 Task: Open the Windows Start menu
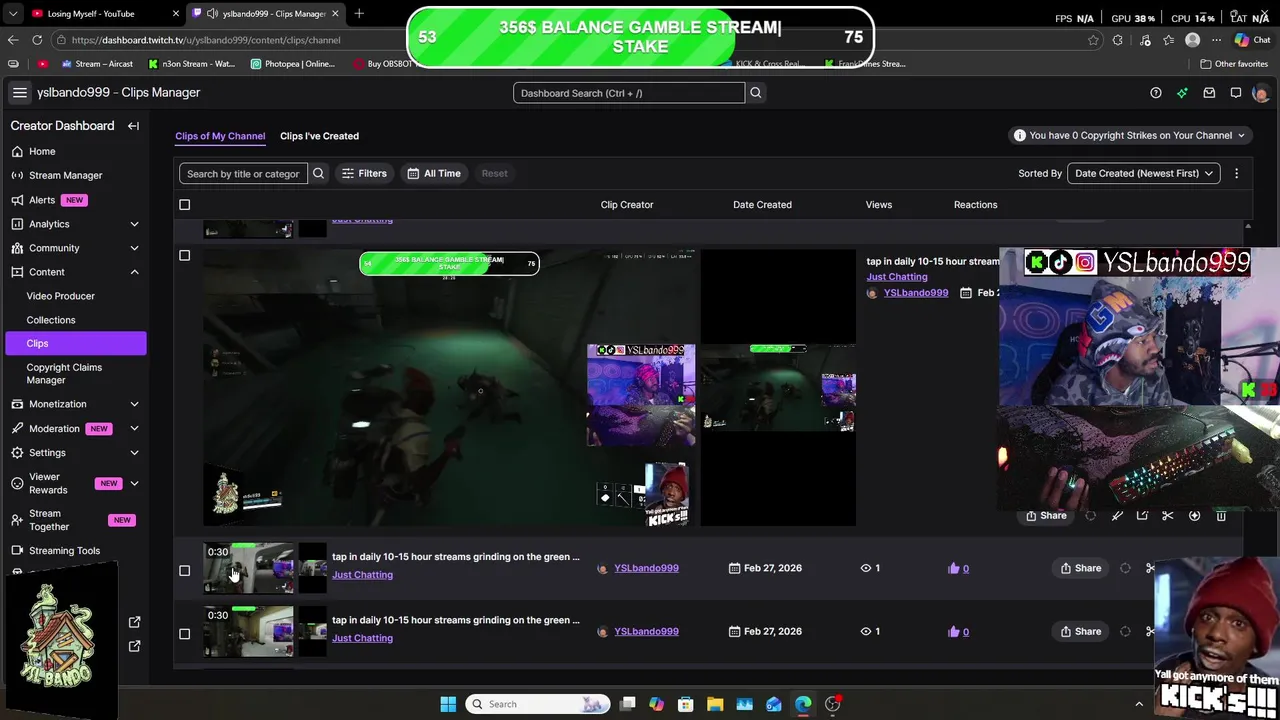(x=448, y=704)
